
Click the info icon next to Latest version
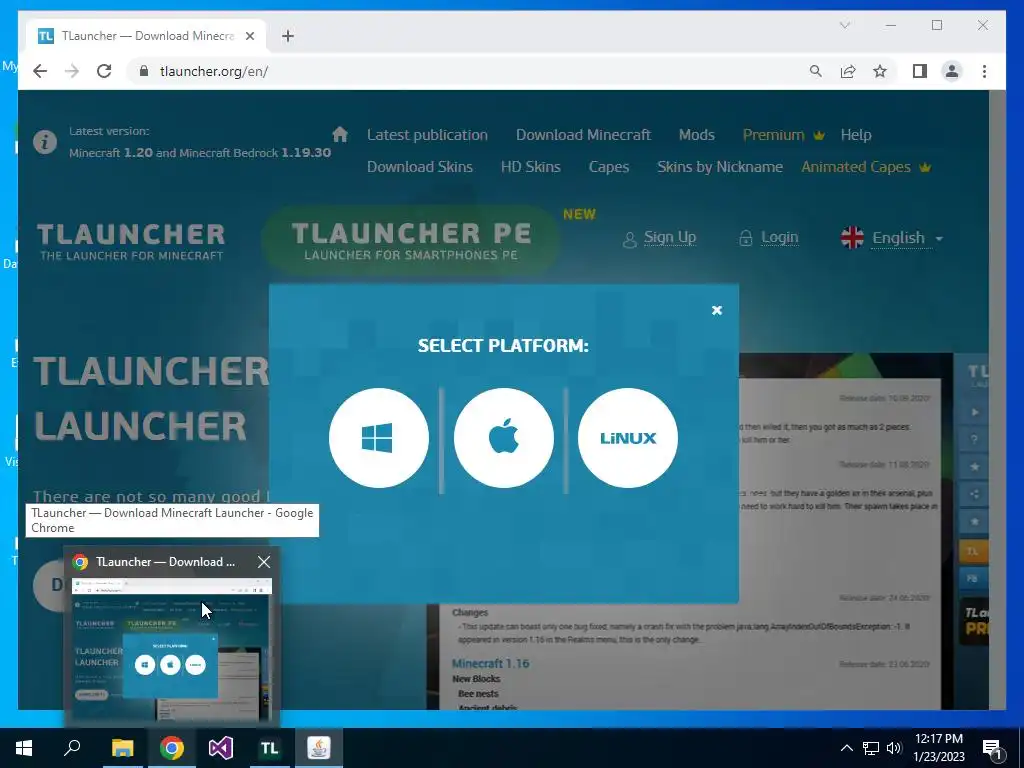click(x=45, y=142)
